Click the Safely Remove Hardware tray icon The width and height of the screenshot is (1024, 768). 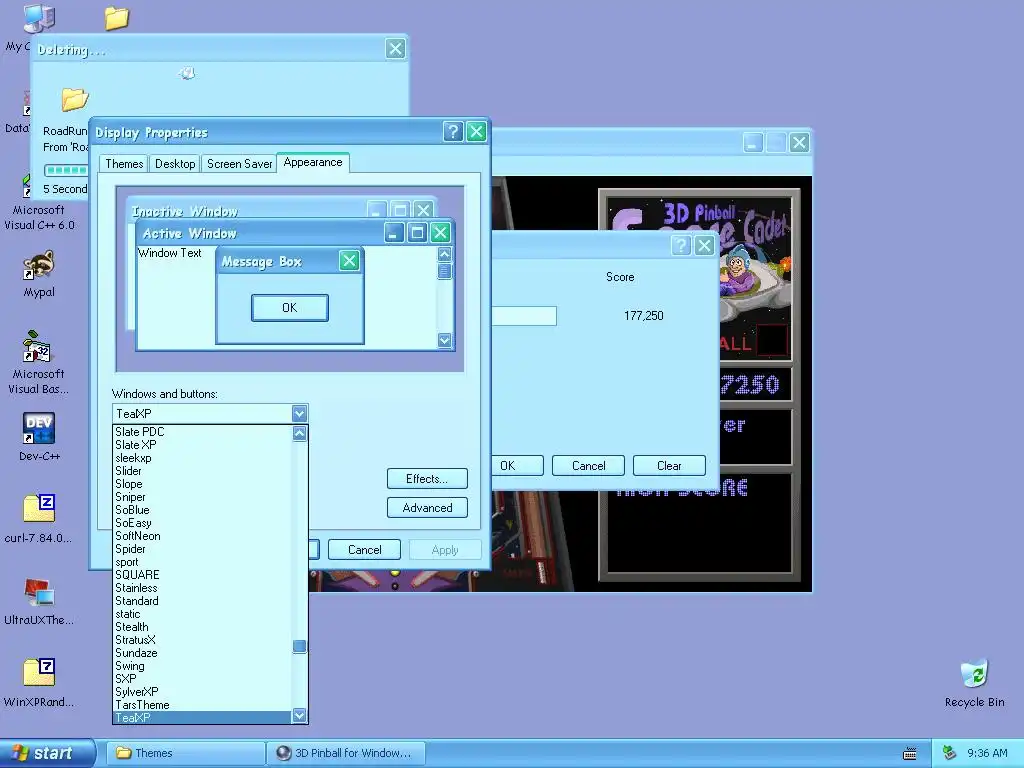[x=950, y=753]
